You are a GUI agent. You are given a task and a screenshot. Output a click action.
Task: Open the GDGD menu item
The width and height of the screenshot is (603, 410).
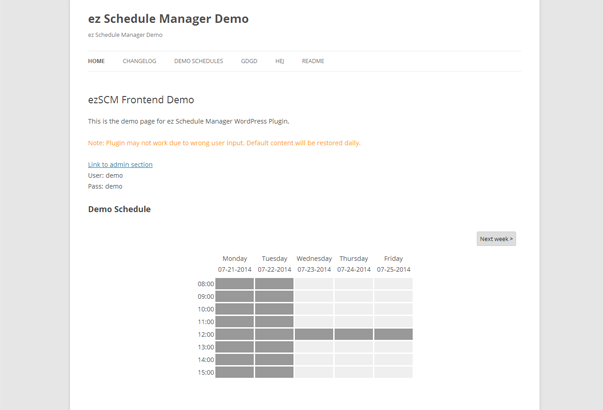[249, 61]
